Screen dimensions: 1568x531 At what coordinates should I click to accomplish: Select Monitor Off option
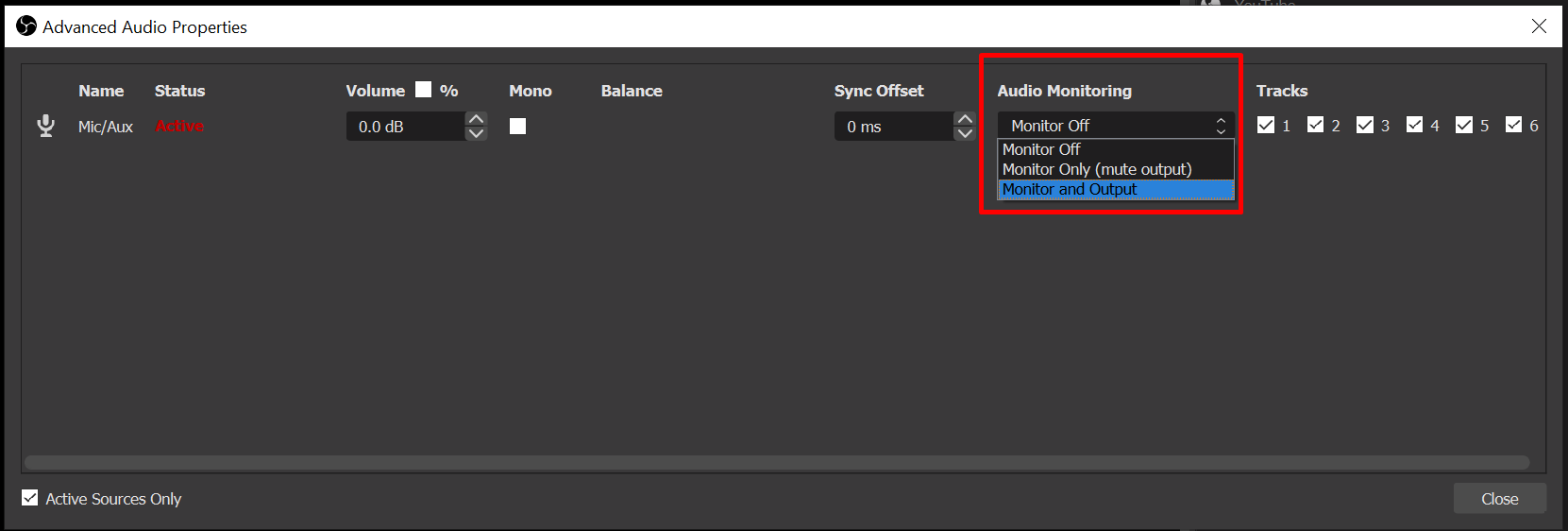1116,149
